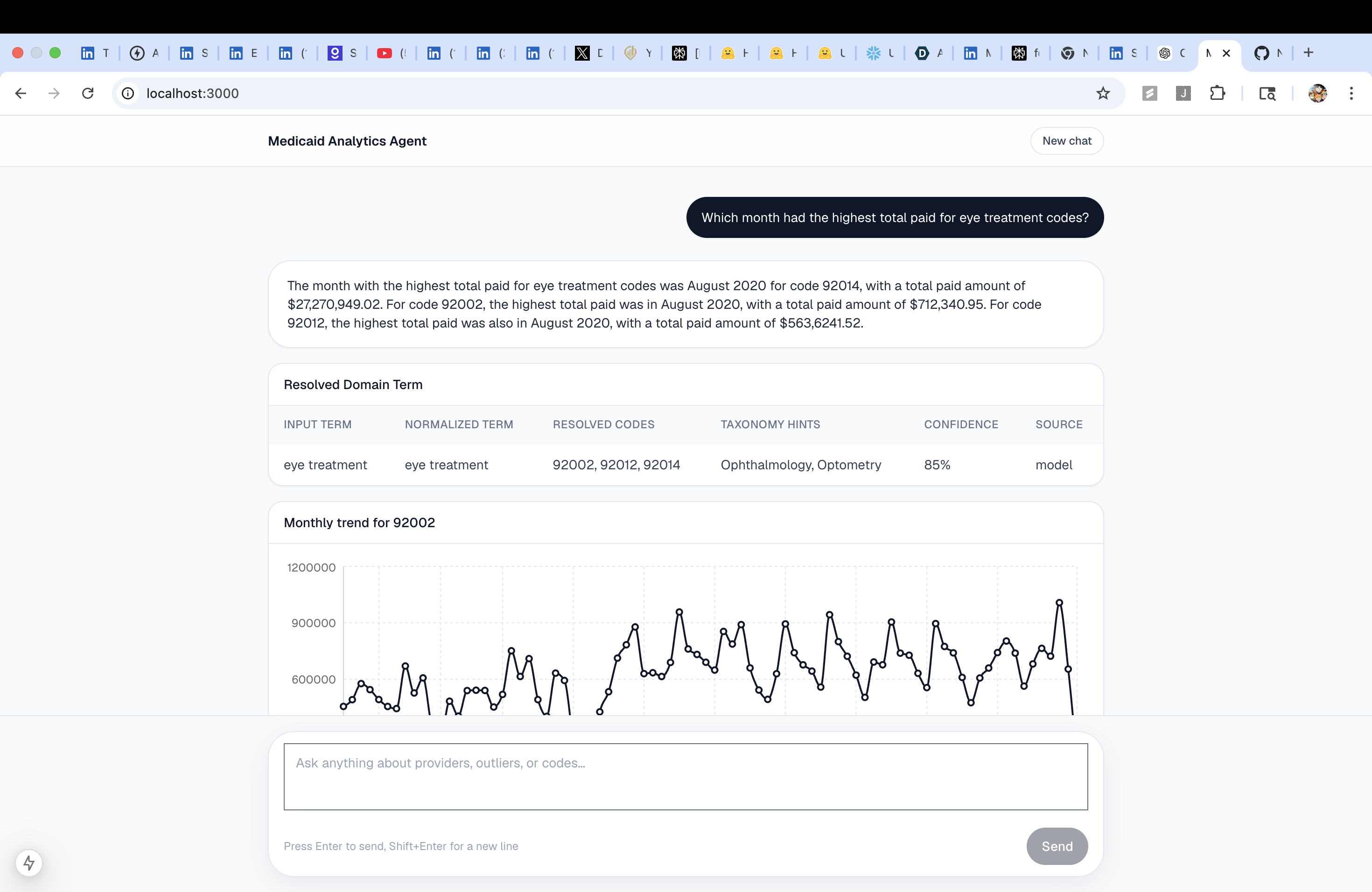Open Chrome three-dot menu

pos(1351,93)
